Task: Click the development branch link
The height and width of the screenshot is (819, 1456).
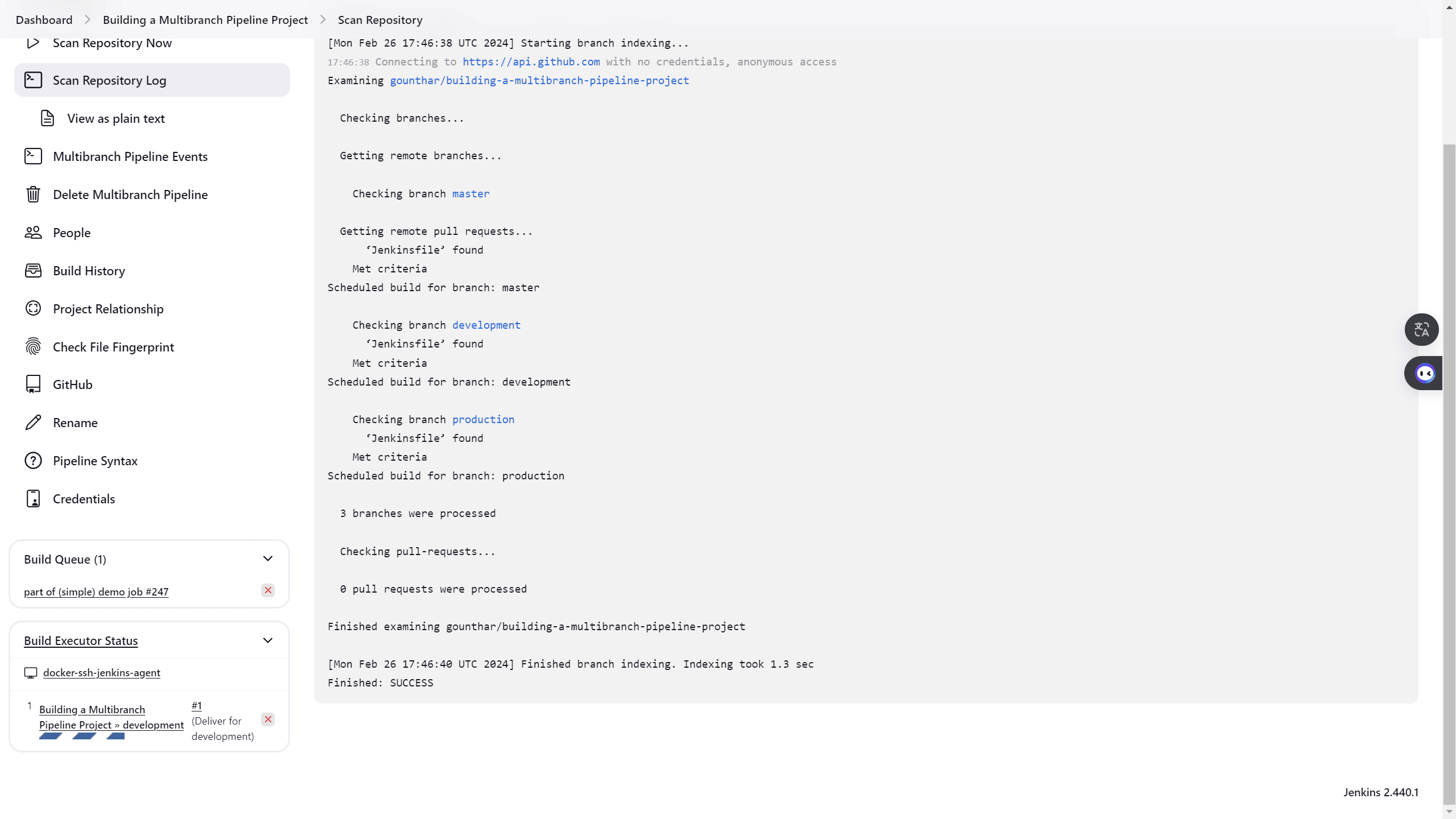Action: tap(486, 325)
